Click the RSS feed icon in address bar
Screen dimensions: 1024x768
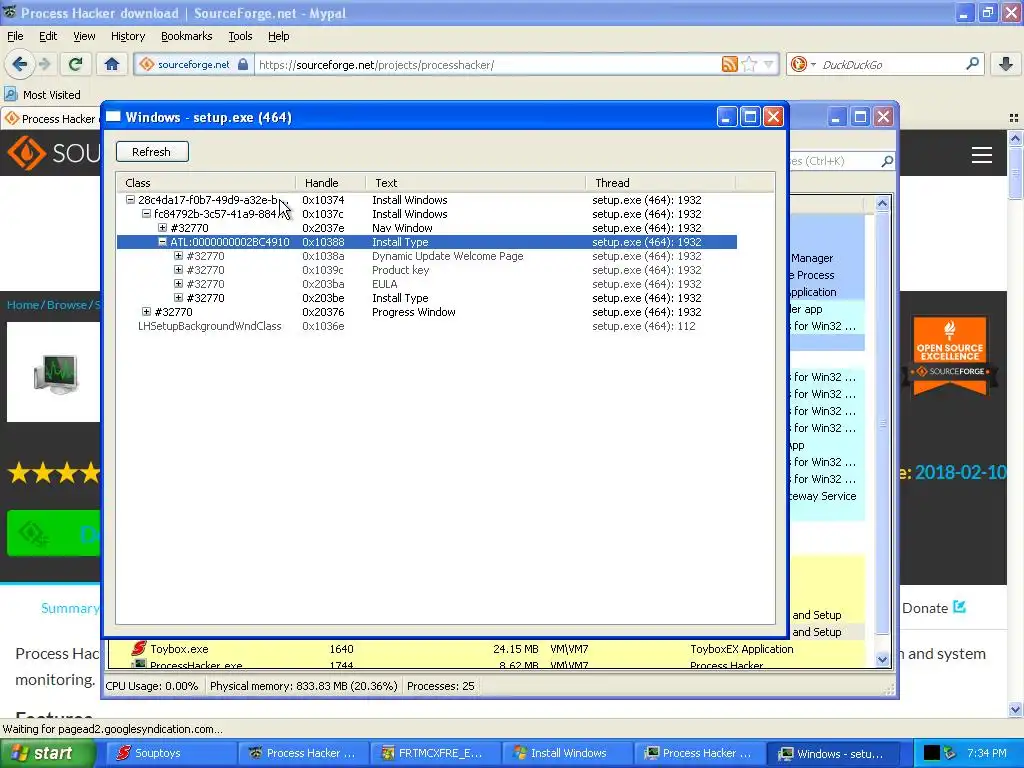[x=729, y=64]
